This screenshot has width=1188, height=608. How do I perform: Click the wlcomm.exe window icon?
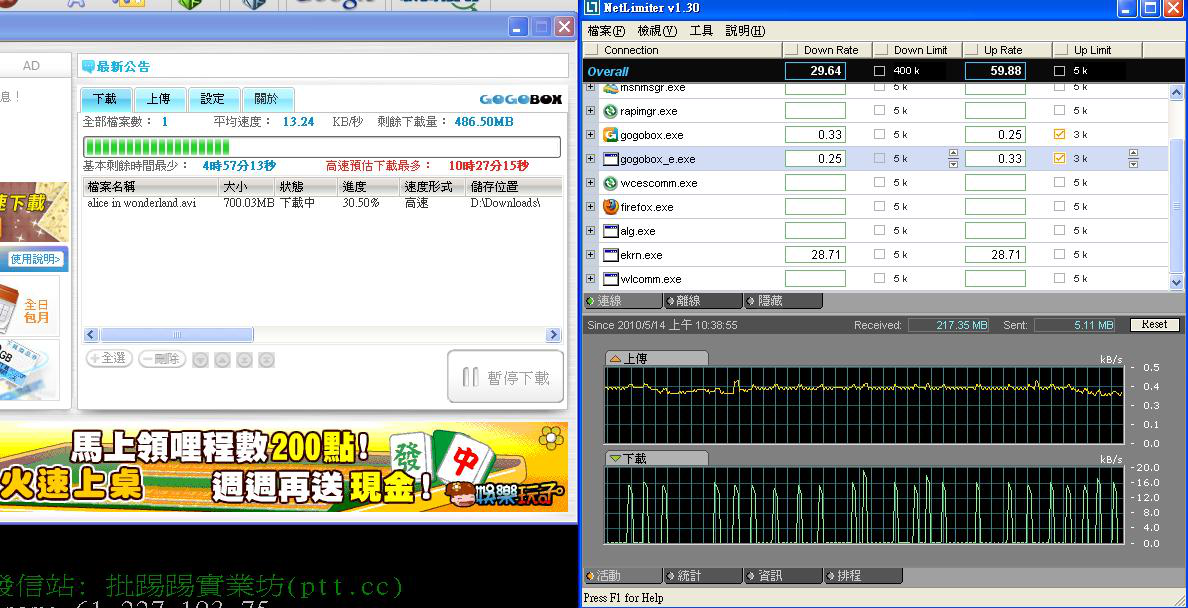pyautogui.click(x=610, y=279)
